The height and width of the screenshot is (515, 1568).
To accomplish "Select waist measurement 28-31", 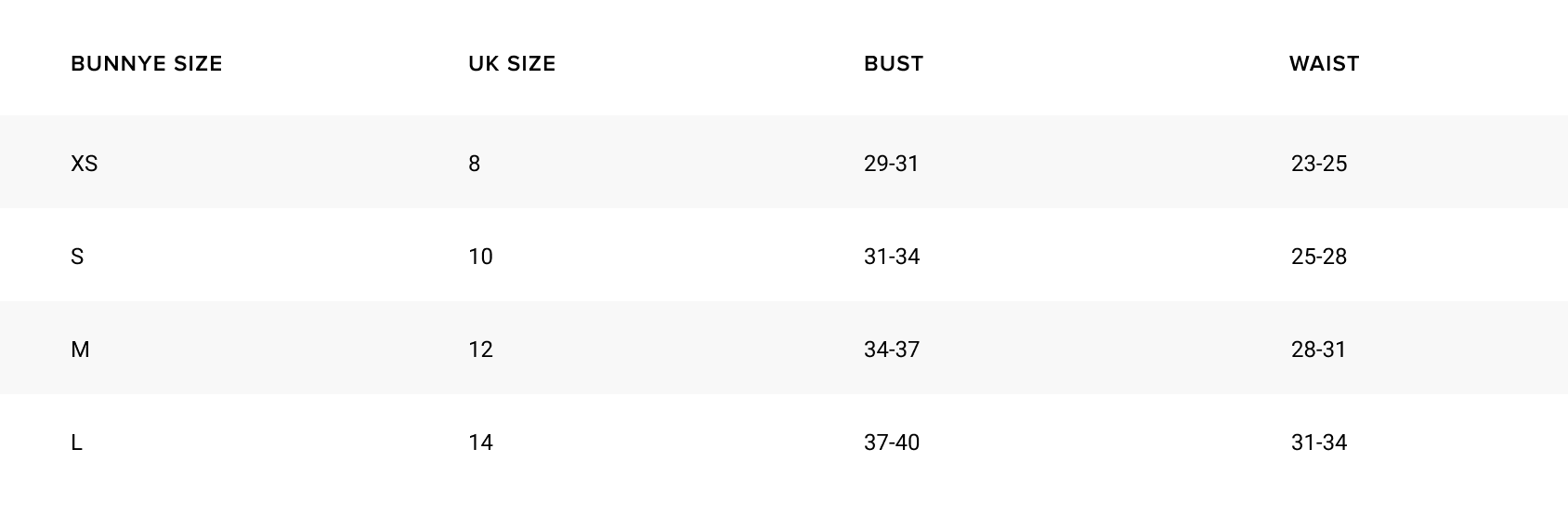I will [x=1318, y=350].
